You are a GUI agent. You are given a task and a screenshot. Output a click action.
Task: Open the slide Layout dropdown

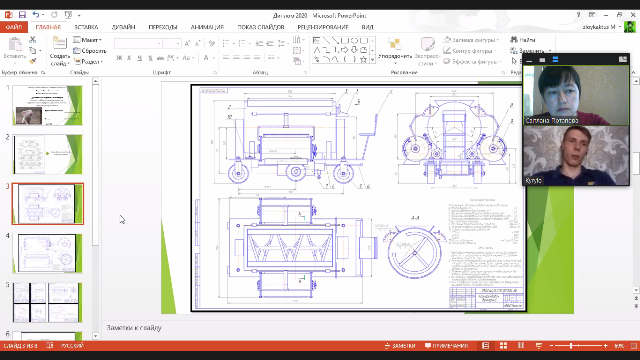click(88, 40)
